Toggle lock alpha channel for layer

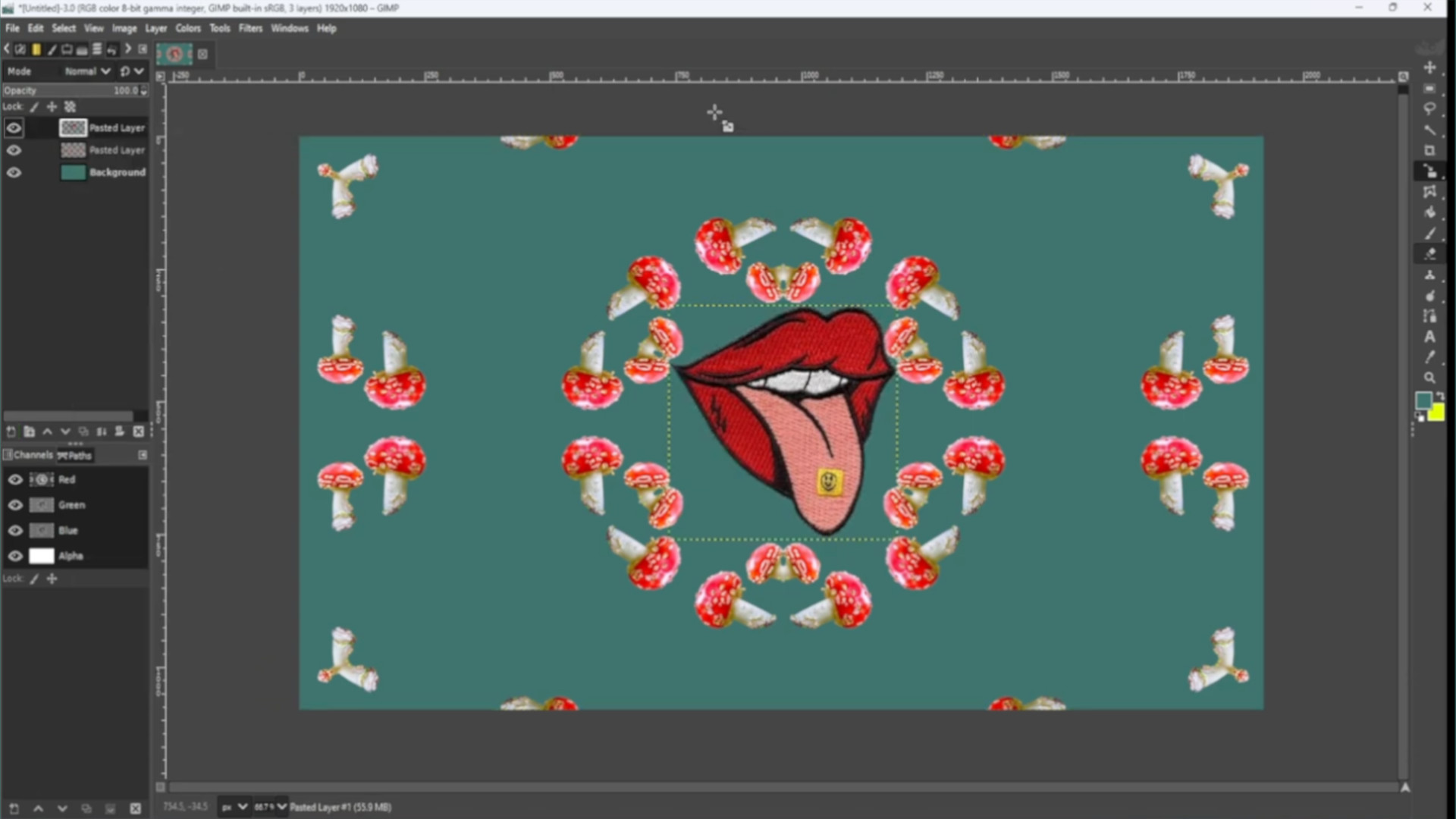(x=70, y=107)
